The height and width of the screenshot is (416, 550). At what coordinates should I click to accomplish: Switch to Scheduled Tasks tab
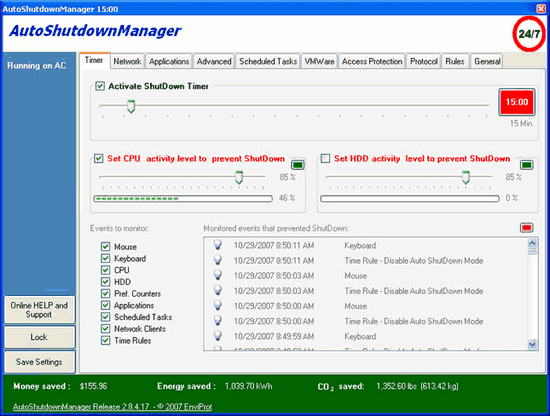(268, 61)
